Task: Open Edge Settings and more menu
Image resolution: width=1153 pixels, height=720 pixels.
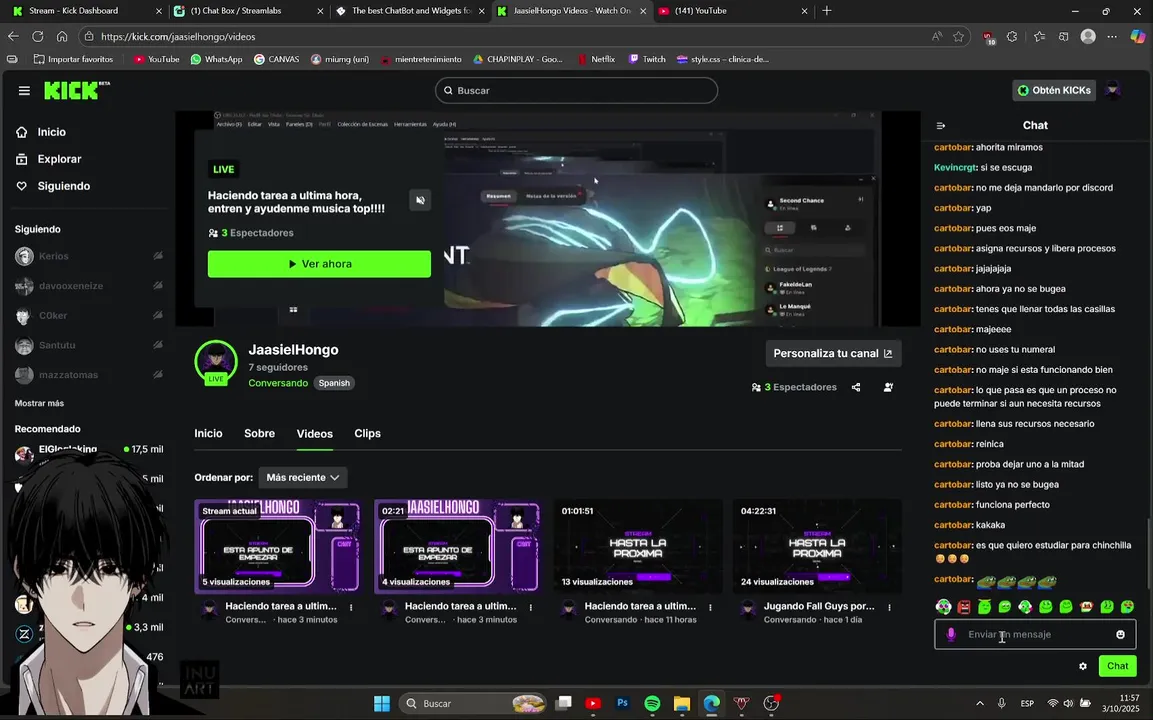Action: pos(1112,36)
